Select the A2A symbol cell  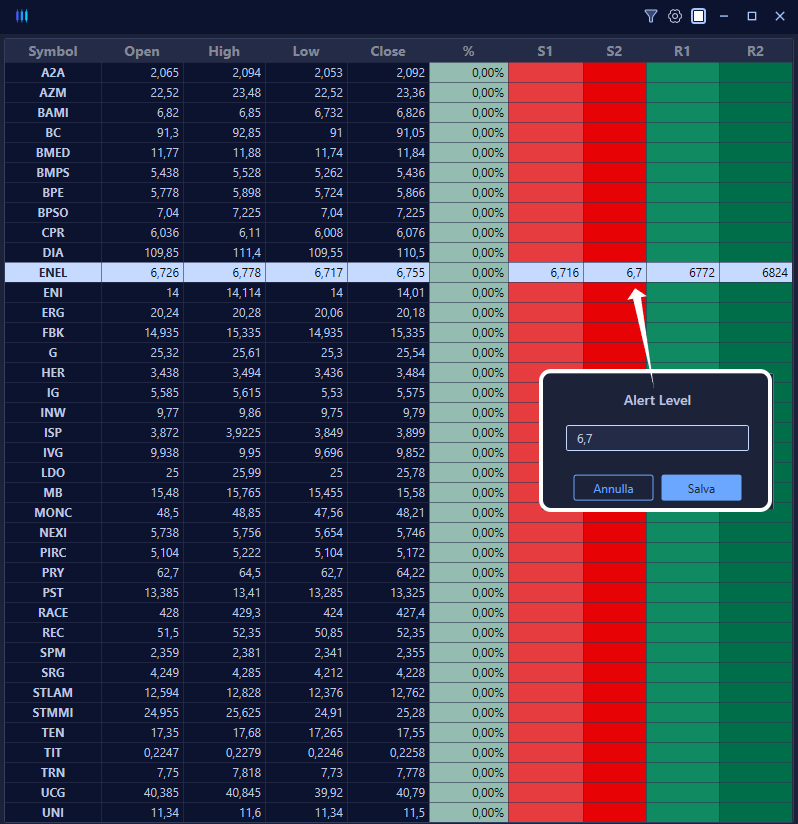tap(53, 73)
